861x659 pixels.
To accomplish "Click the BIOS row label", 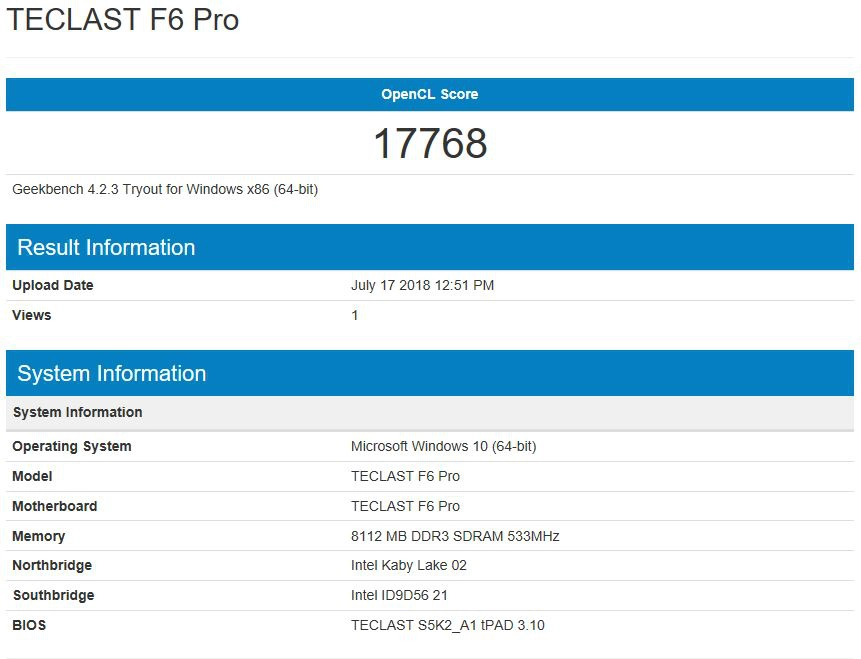I will coord(29,626).
